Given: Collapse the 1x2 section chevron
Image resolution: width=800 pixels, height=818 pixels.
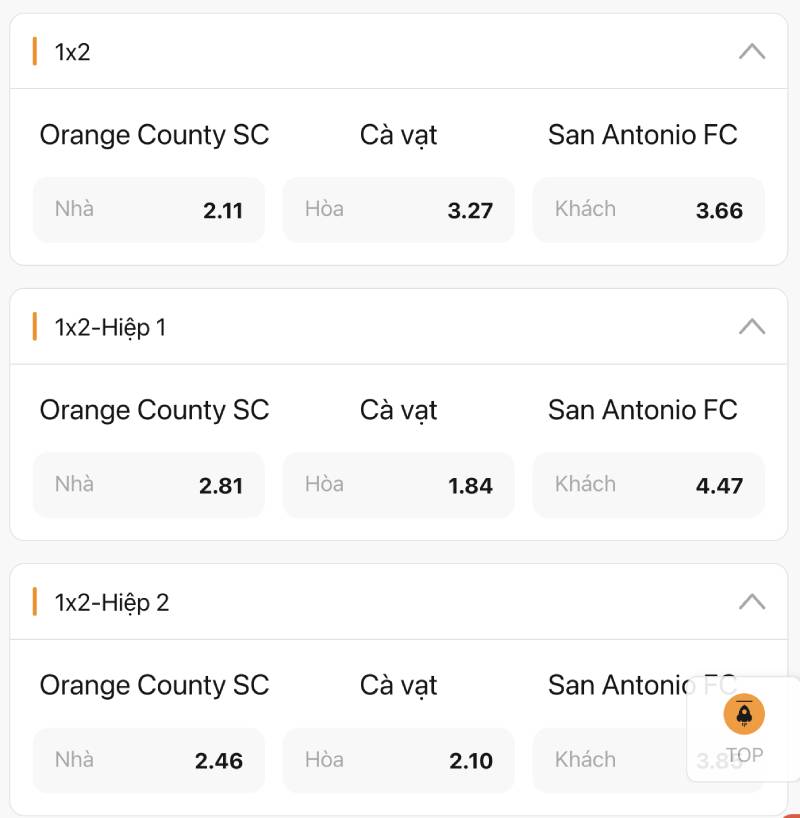Looking at the screenshot, I should point(752,51).
